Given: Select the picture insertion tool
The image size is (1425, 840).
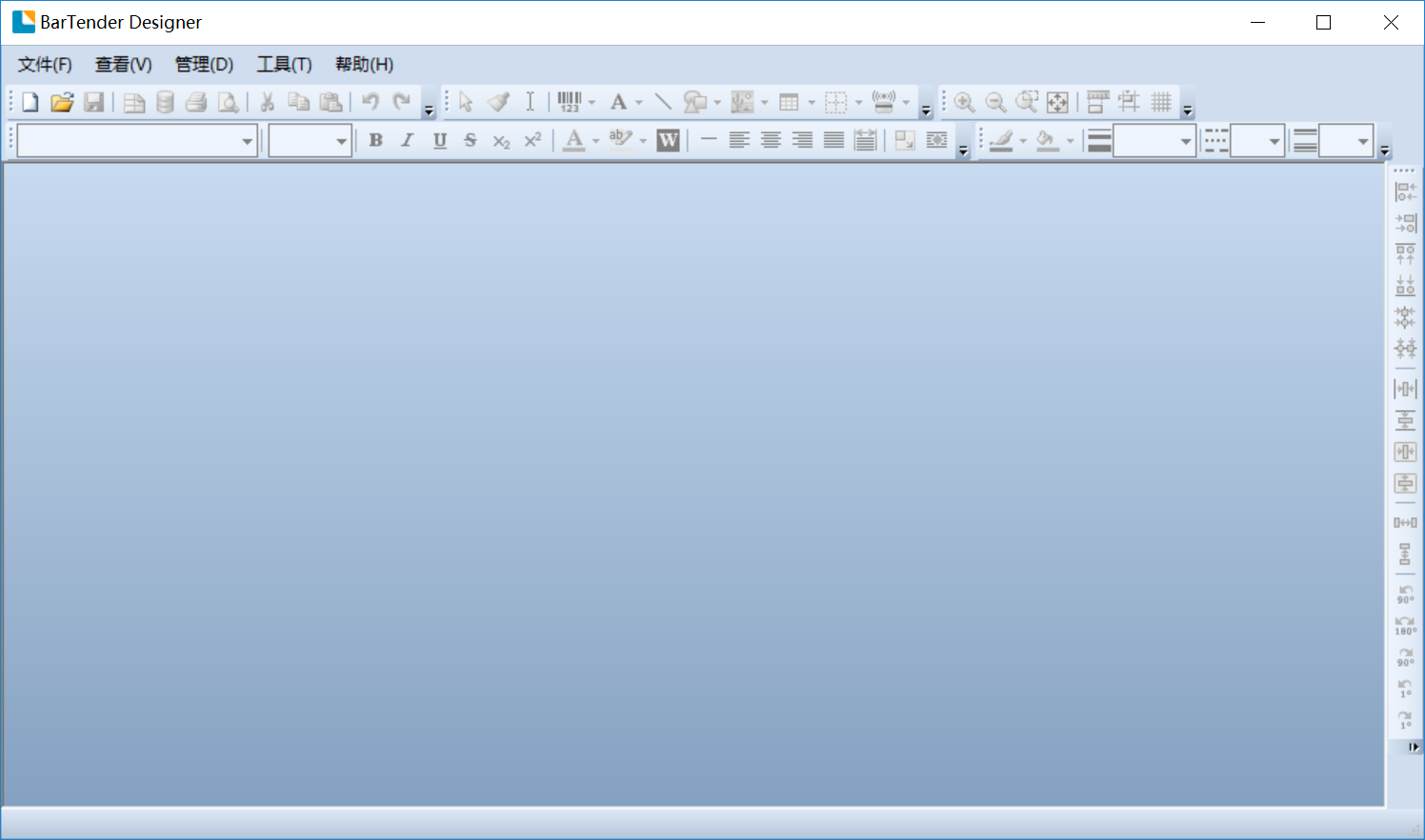Looking at the screenshot, I should point(742,102).
